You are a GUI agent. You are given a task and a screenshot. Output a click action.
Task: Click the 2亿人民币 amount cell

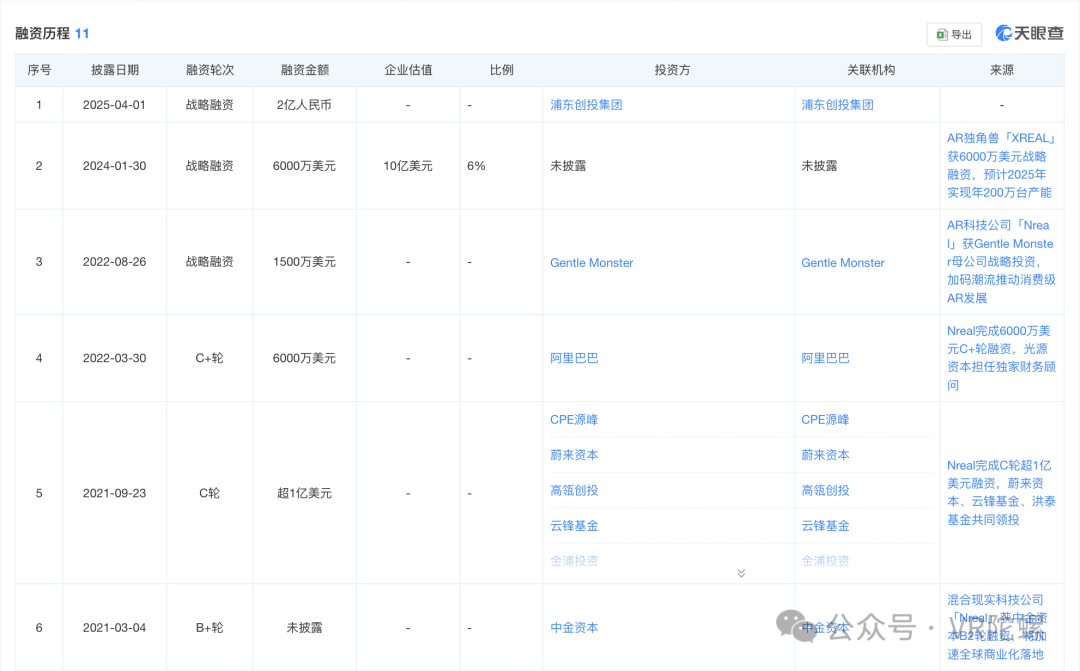tap(304, 105)
